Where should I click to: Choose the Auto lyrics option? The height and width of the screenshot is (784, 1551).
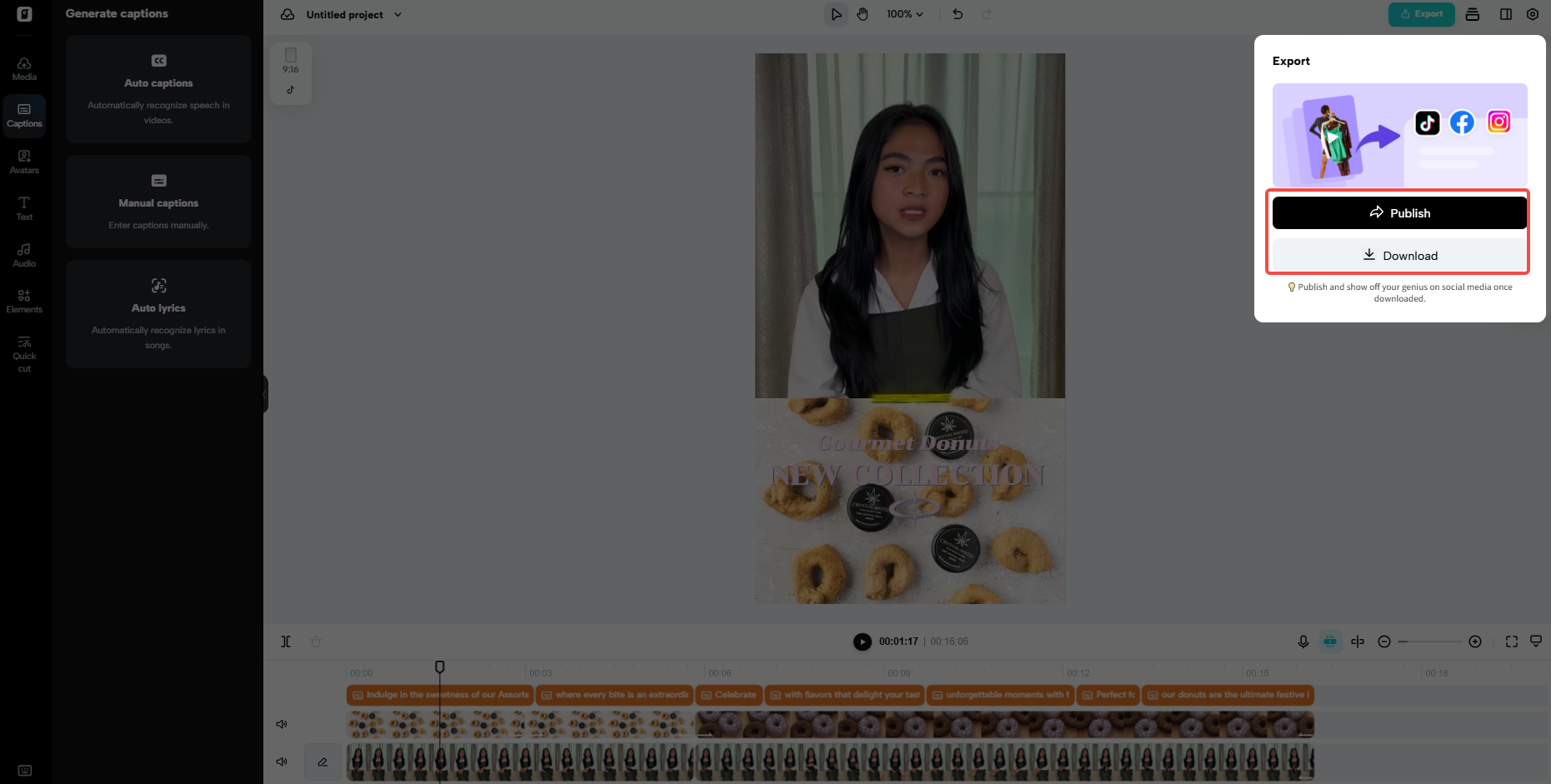[x=158, y=314]
